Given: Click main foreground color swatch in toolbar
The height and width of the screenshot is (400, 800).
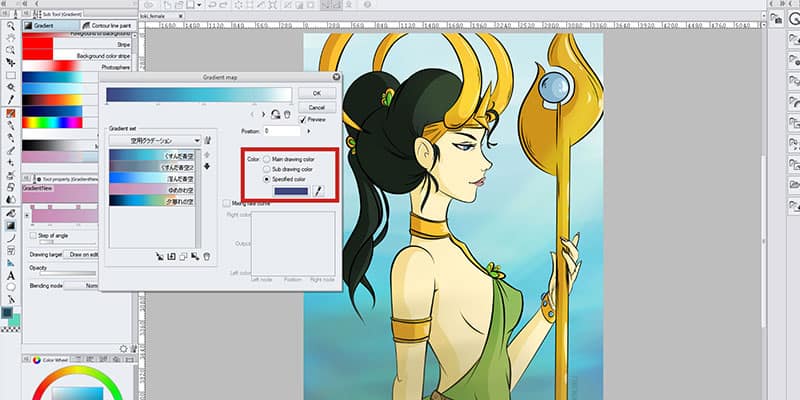Looking at the screenshot, I should [x=7, y=312].
